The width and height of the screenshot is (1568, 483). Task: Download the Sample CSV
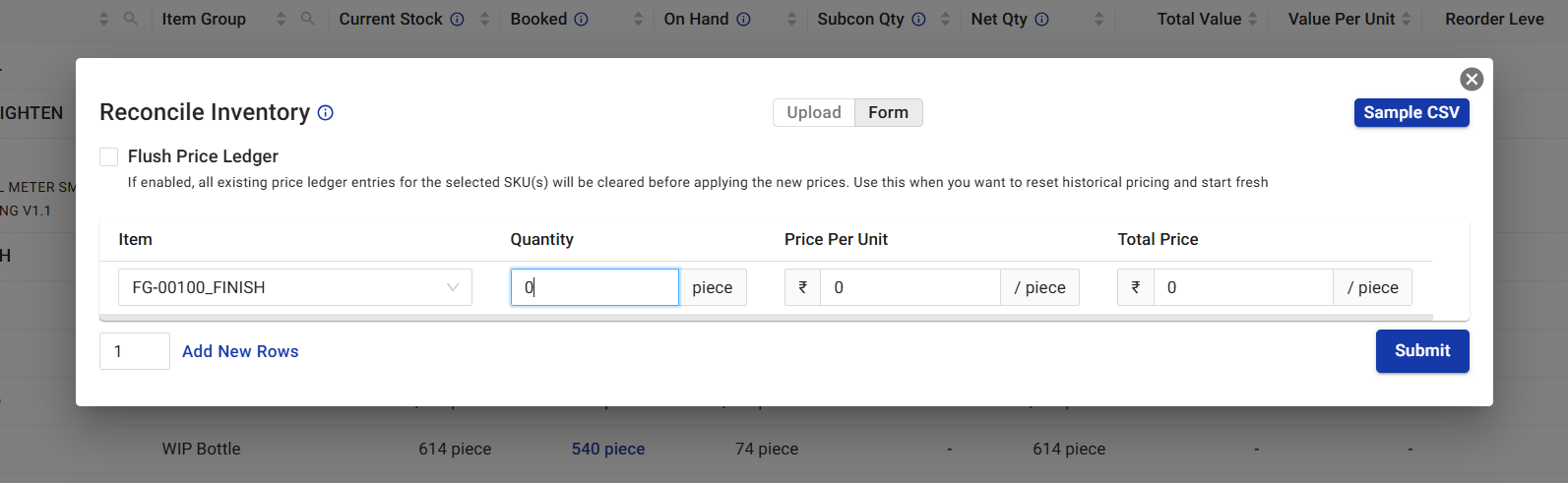pyautogui.click(x=1411, y=112)
